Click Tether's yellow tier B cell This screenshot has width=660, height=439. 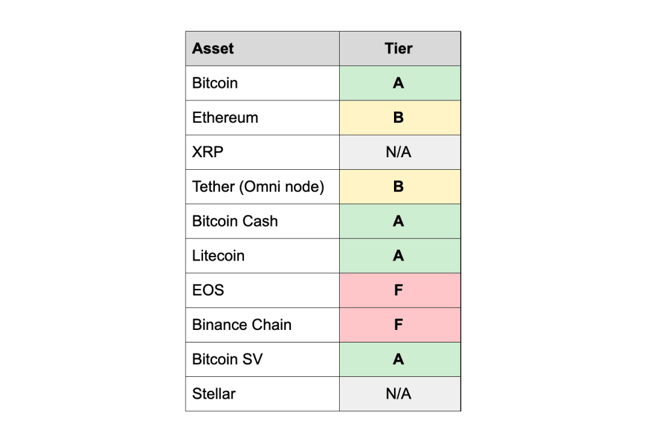tap(400, 186)
